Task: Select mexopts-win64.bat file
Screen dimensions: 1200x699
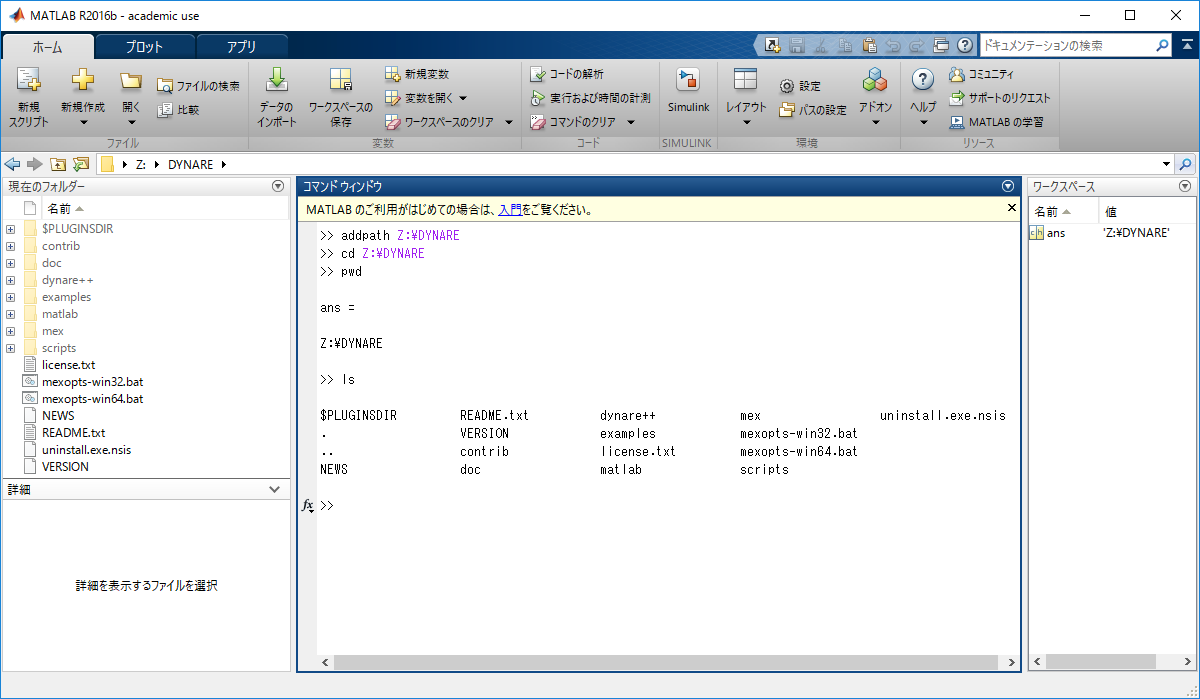Action: pyautogui.click(x=92, y=399)
